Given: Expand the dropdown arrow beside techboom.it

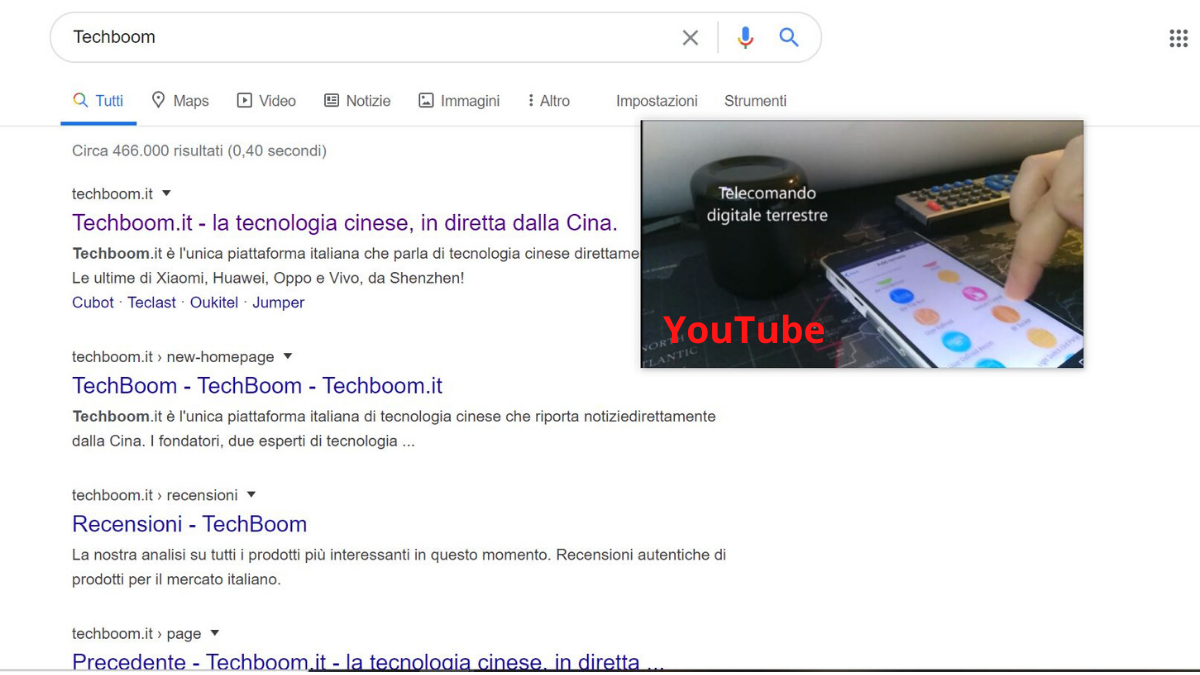Looking at the screenshot, I should coord(167,193).
